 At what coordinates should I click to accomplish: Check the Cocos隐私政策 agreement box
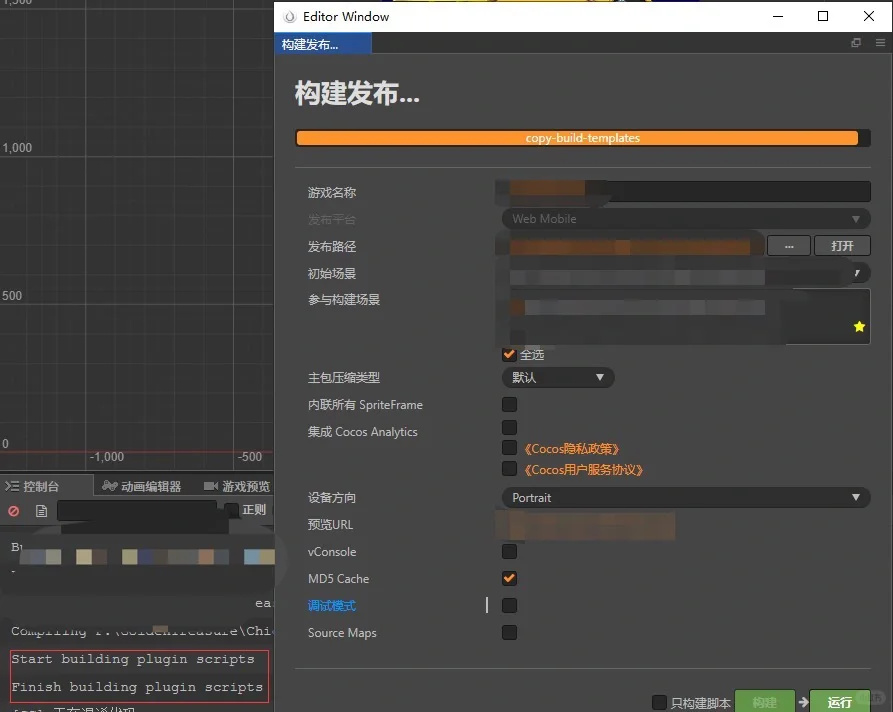[x=509, y=448]
